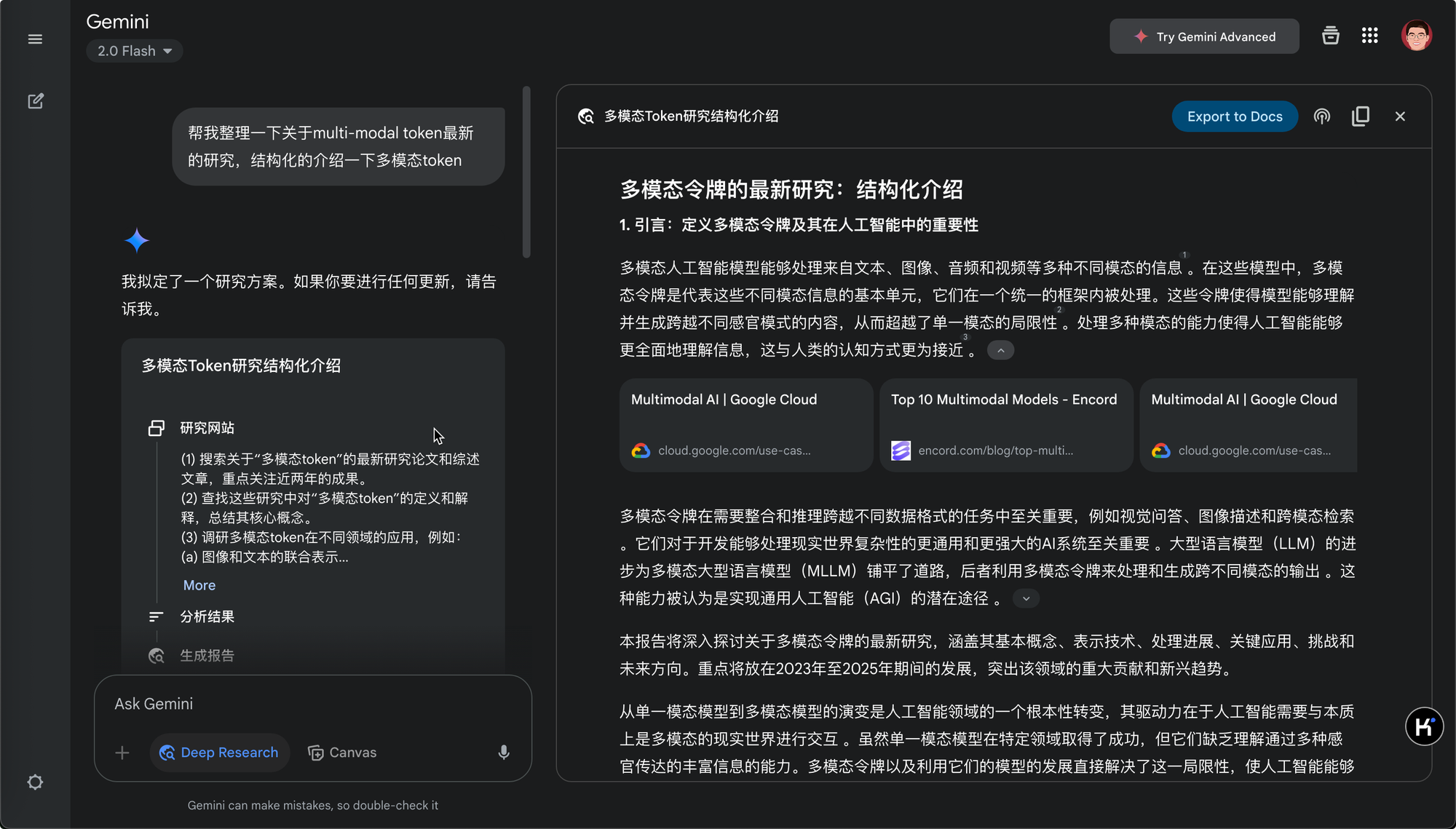Click citation superscript 1 in first paragraph
The width and height of the screenshot is (1456, 829).
click(1184, 255)
